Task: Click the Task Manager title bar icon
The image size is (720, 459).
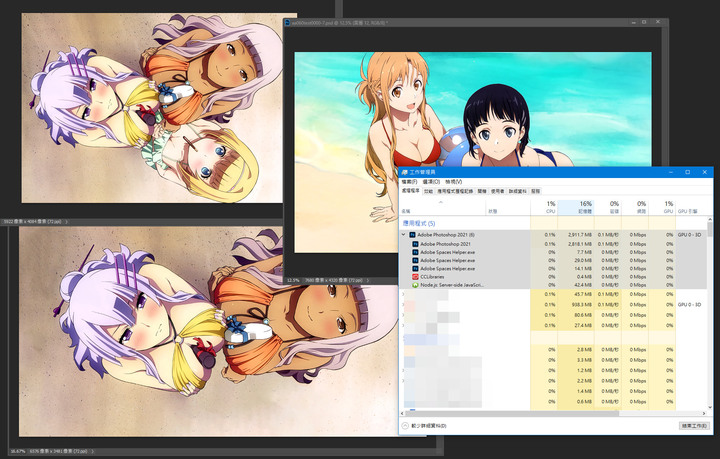Action: [405, 172]
